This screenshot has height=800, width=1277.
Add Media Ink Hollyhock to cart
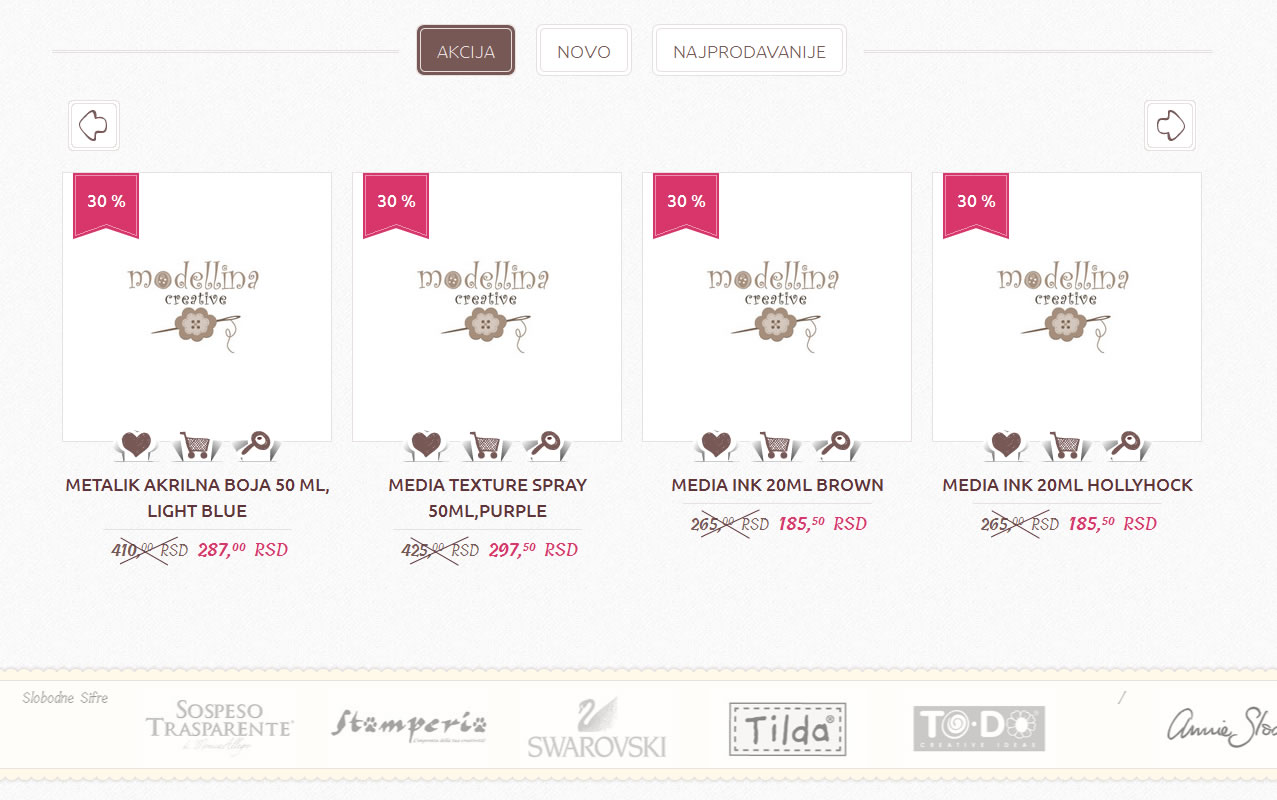click(1067, 445)
